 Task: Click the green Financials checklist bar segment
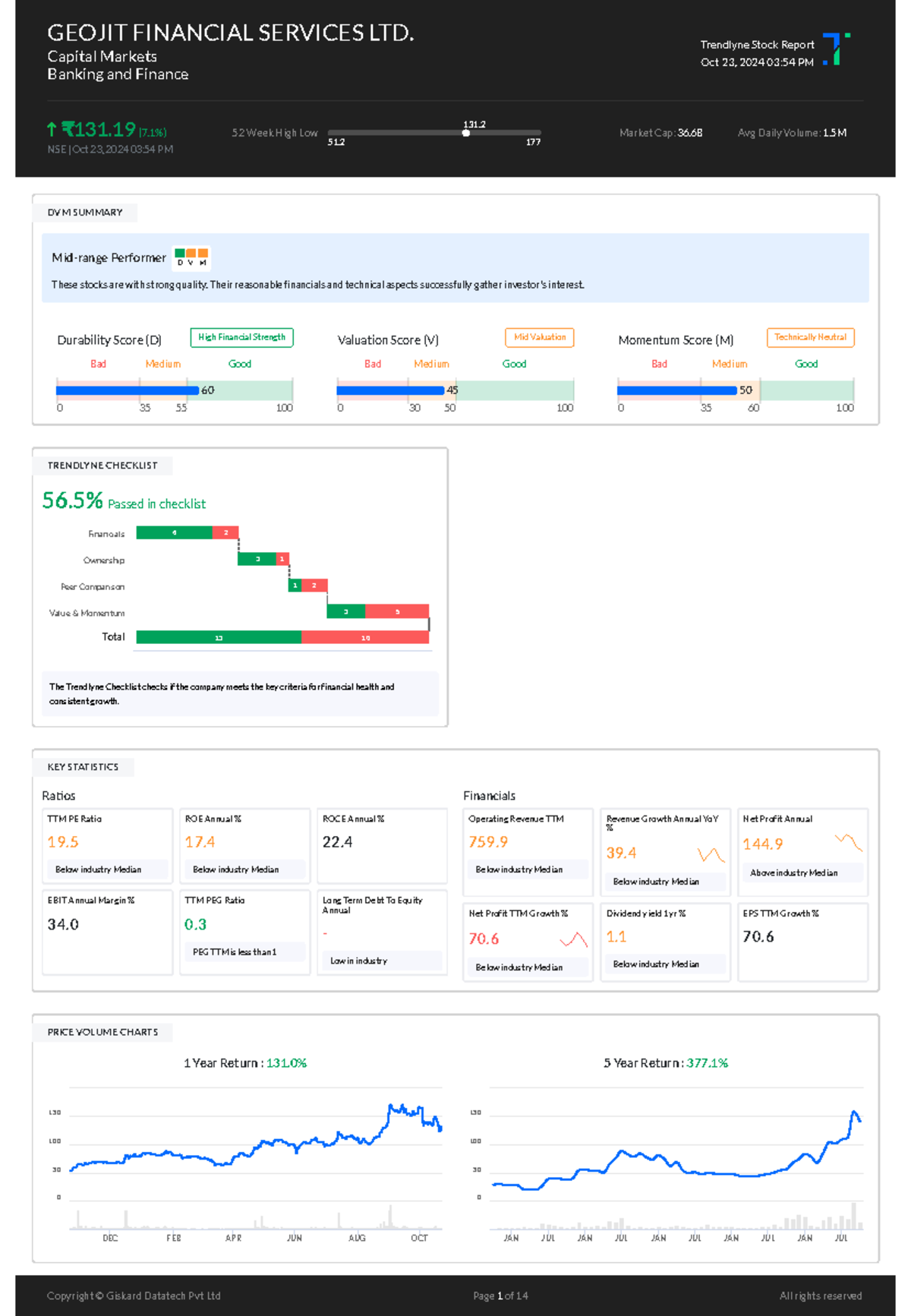click(x=175, y=533)
